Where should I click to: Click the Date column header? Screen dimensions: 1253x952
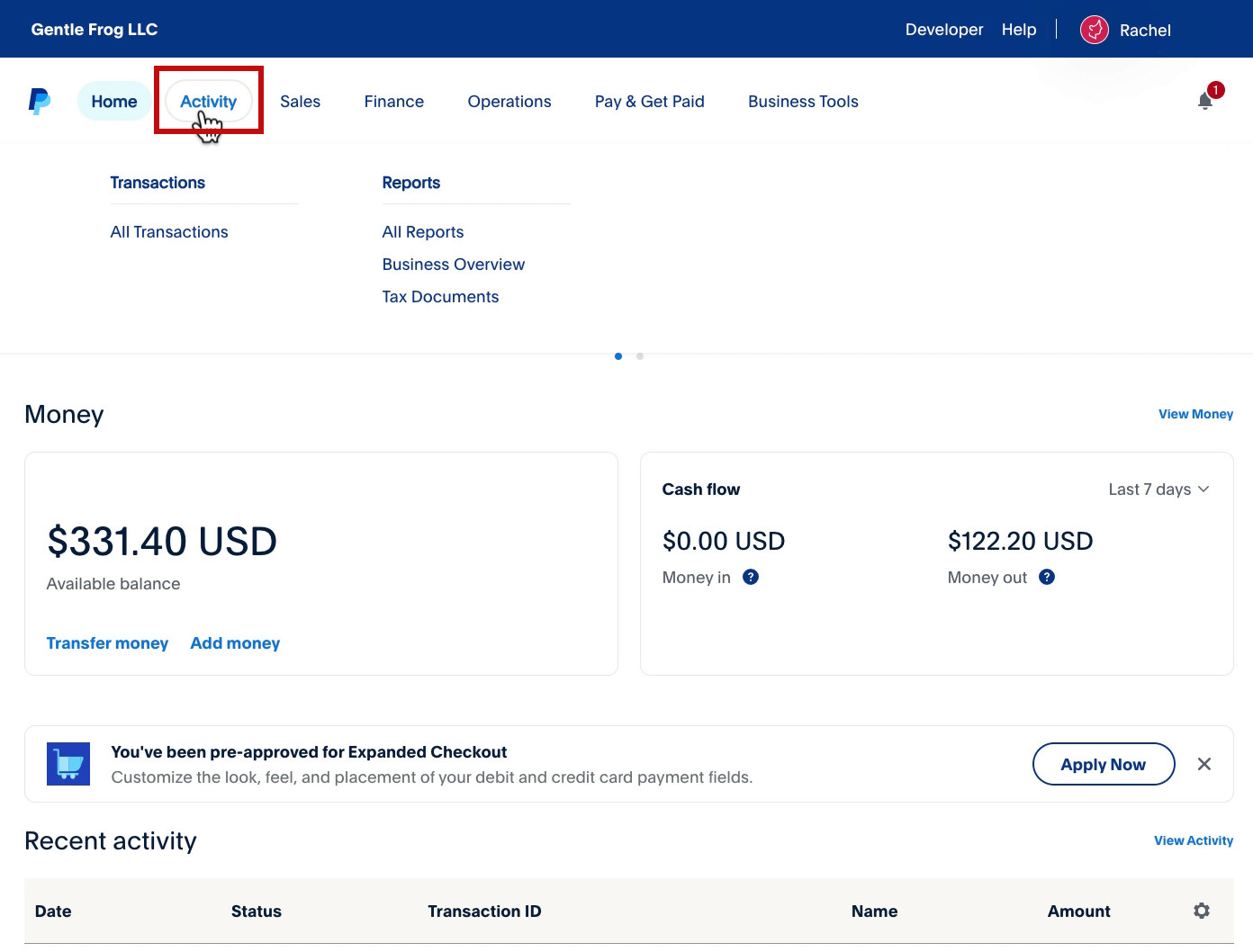click(x=53, y=912)
